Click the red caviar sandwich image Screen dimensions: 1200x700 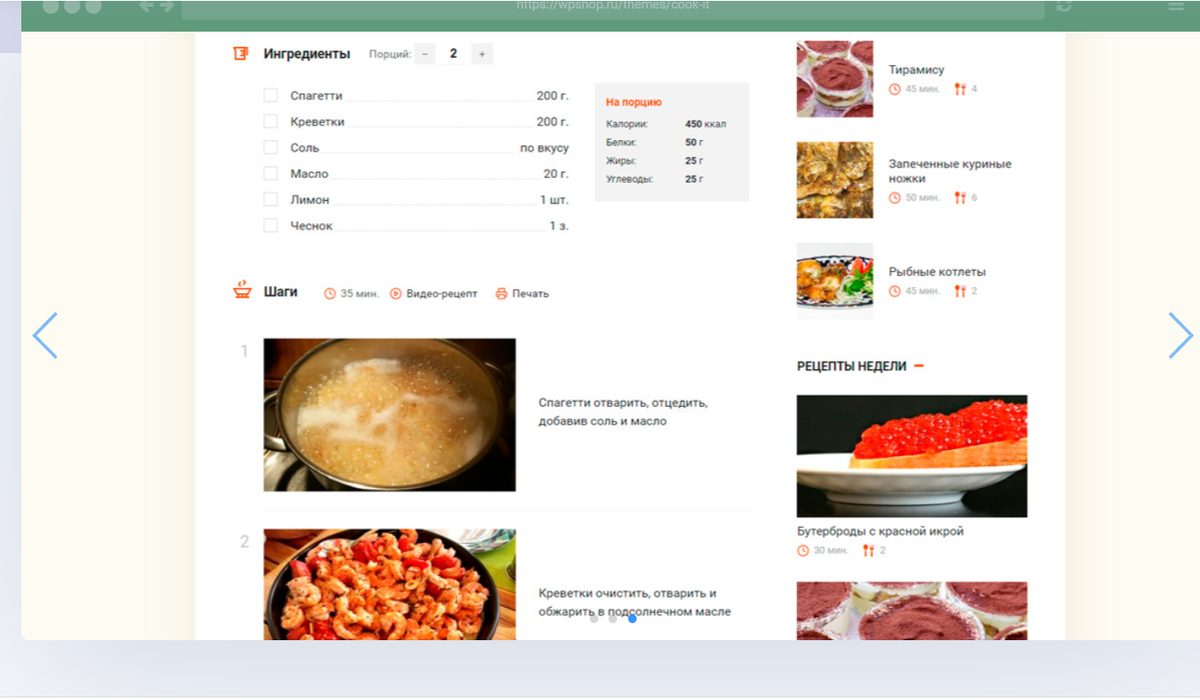coord(912,456)
